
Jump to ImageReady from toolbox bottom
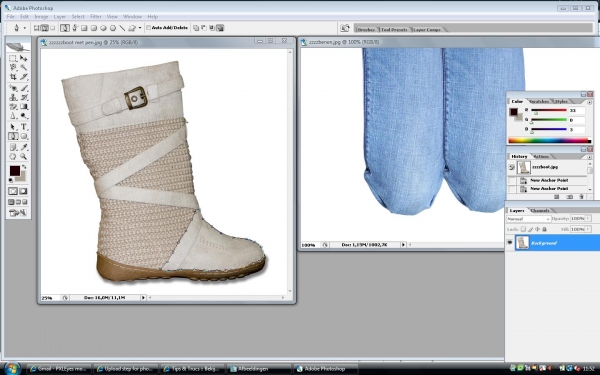click(x=18, y=213)
